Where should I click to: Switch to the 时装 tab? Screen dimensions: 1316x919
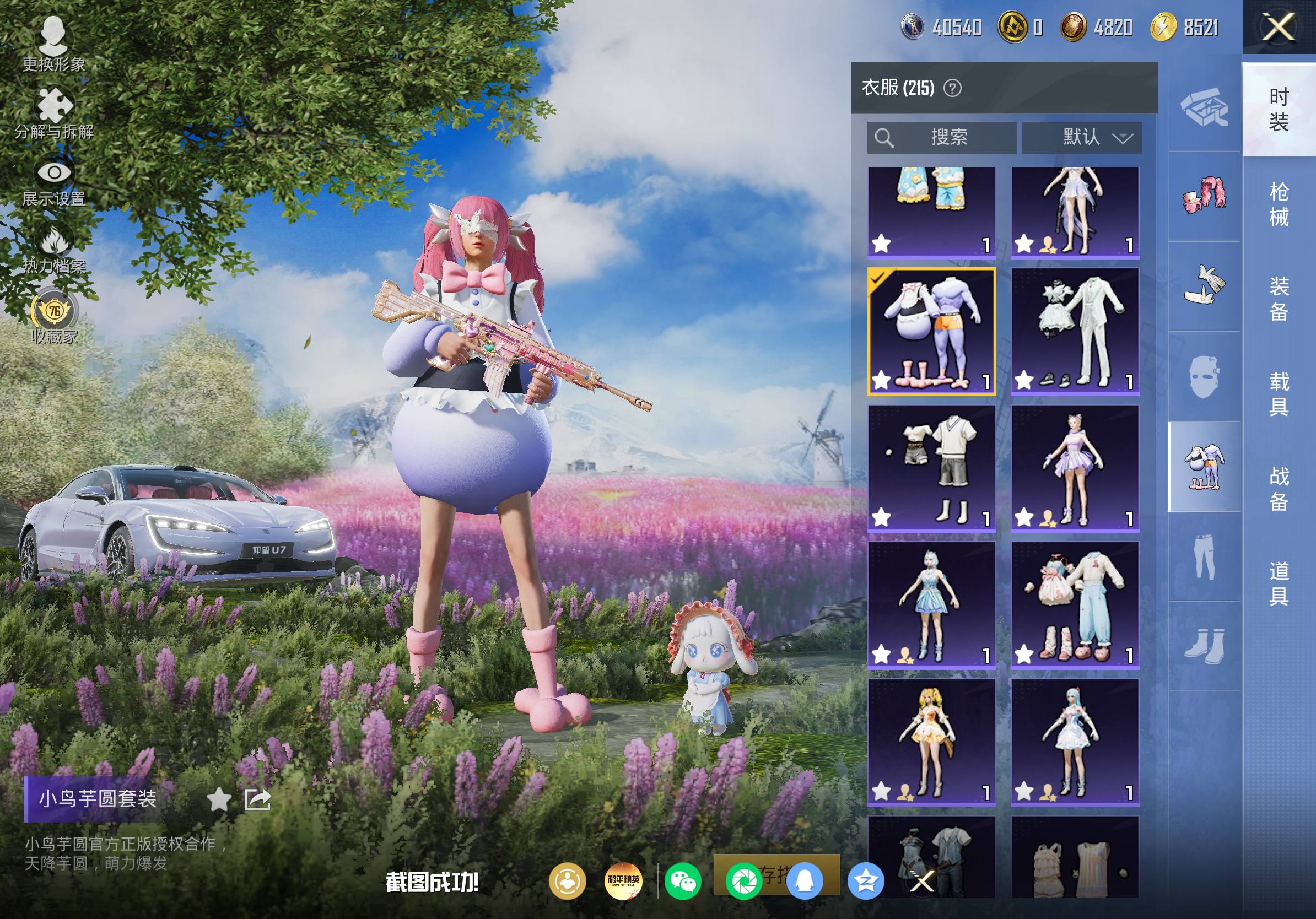click(x=1279, y=109)
